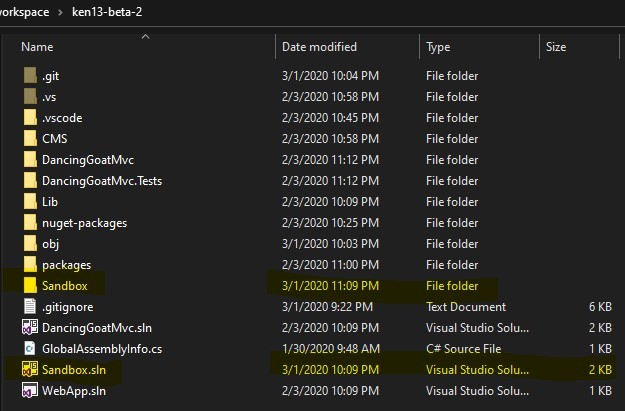Click the 2 KB size of DancingGoatMvc.sln
This screenshot has height=411, width=625.
(600, 328)
